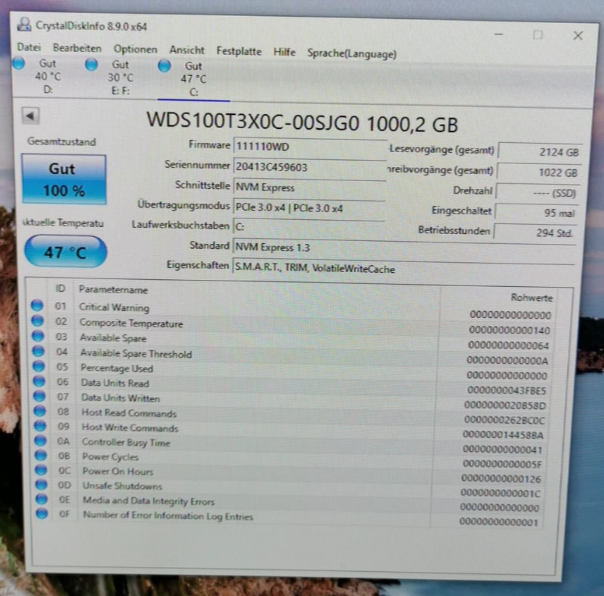Close the CrystalDiskInfo window

tap(578, 36)
